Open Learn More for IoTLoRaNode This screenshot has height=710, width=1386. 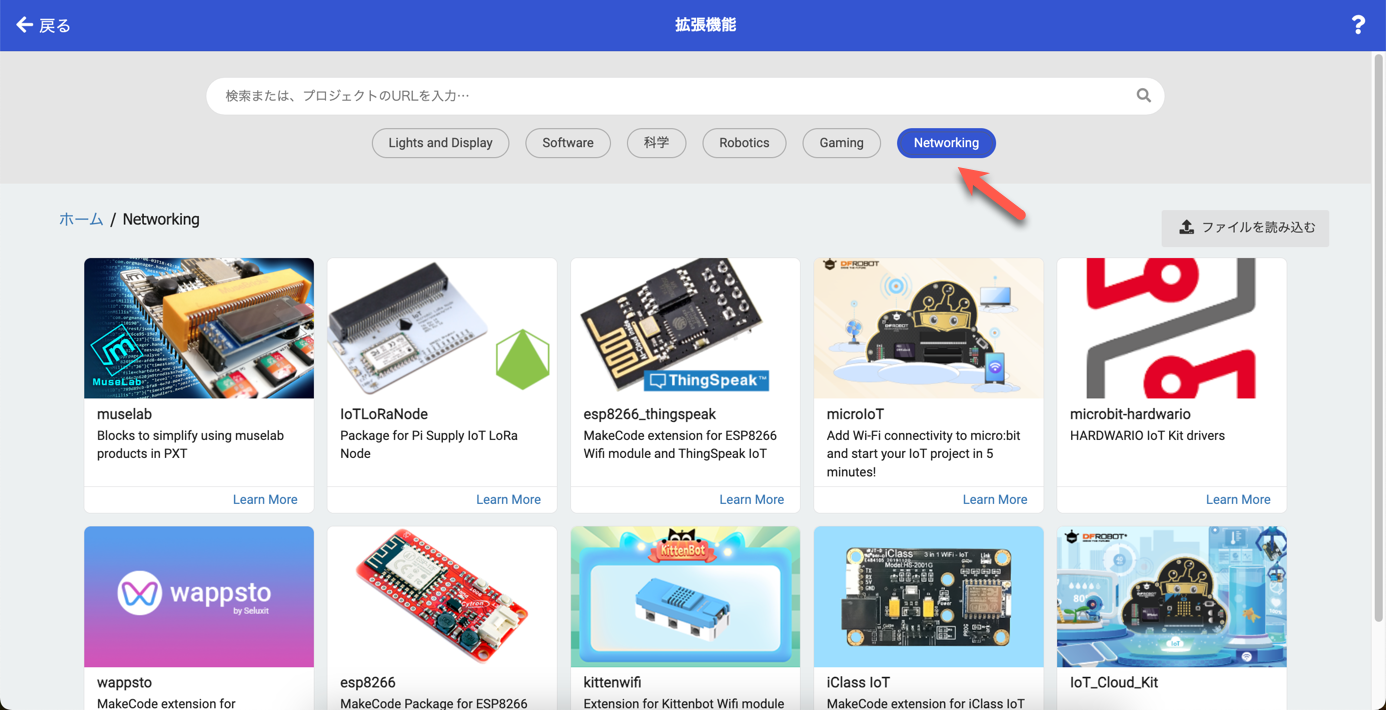coord(508,499)
